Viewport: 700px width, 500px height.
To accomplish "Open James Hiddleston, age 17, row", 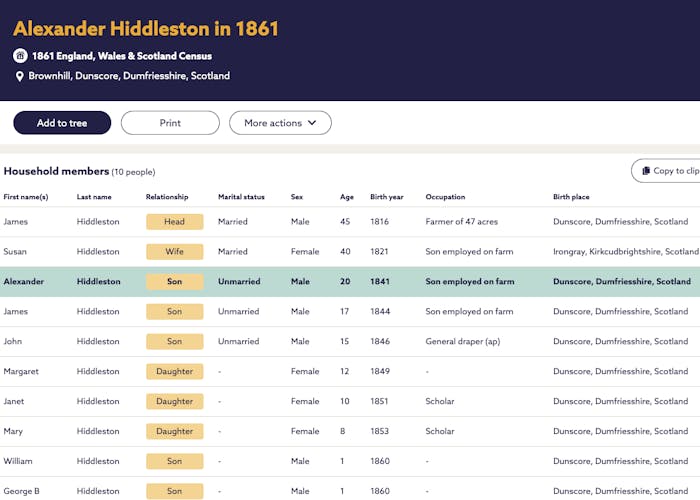I will [350, 312].
